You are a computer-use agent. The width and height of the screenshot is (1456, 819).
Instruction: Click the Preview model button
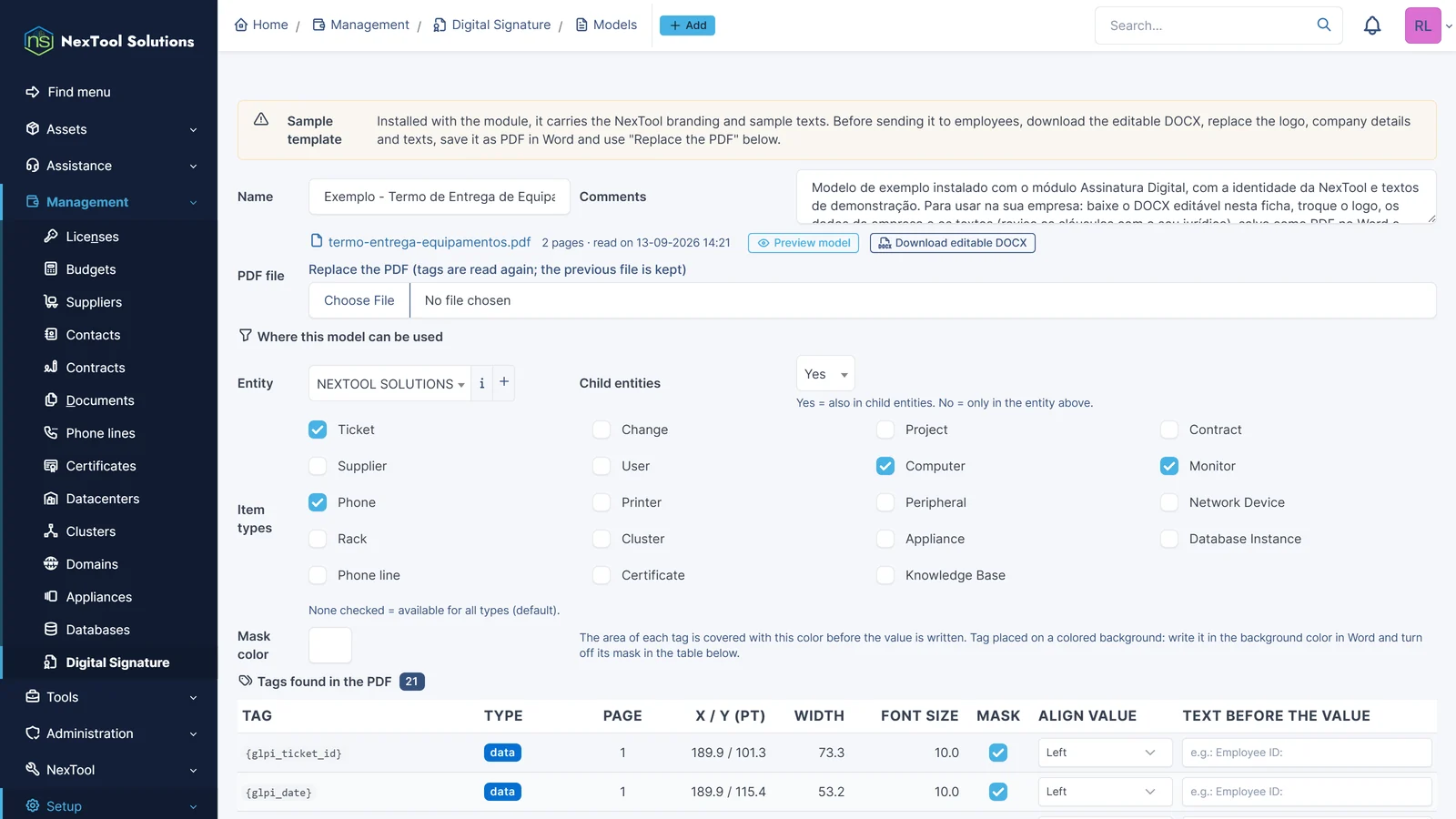[x=804, y=243]
